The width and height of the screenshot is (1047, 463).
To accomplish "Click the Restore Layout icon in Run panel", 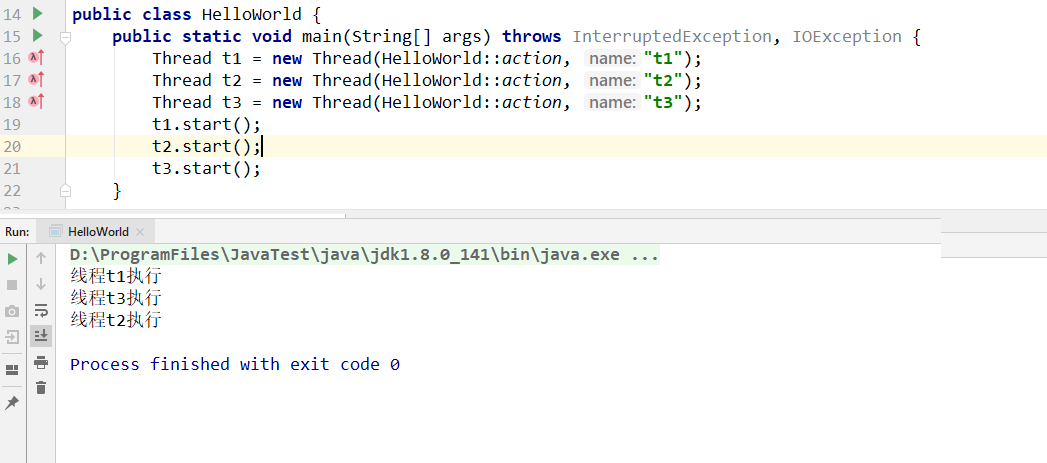I will click(12, 369).
